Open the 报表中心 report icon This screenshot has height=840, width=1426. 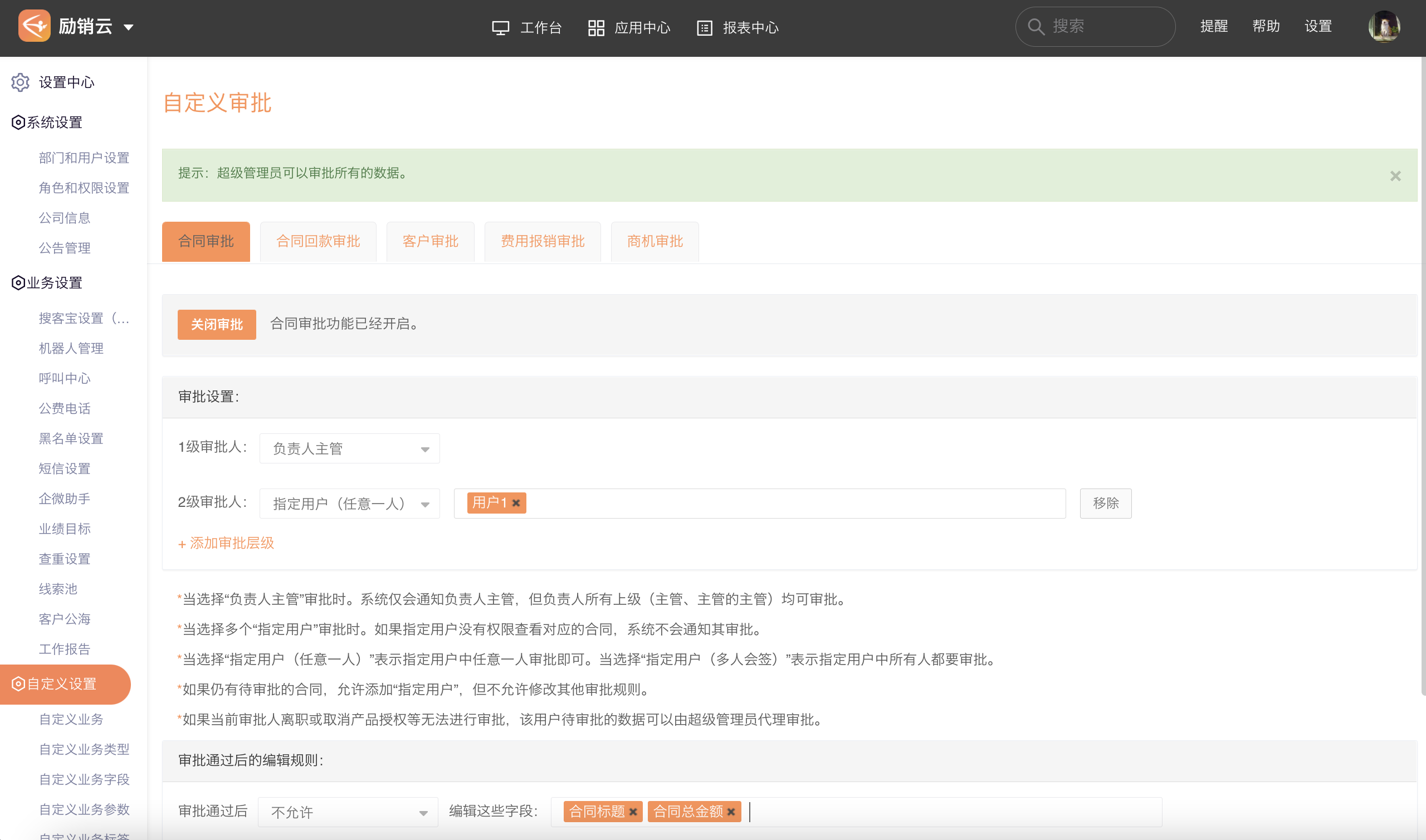click(704, 28)
